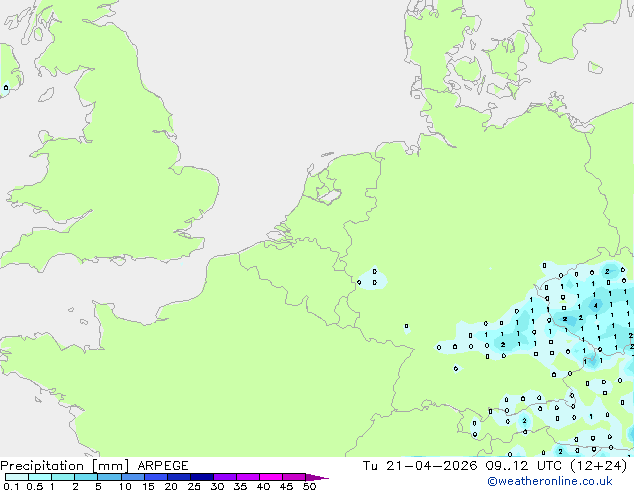
Task: Choose the purple 30–35 mm legend swatch
Action: 225,477
